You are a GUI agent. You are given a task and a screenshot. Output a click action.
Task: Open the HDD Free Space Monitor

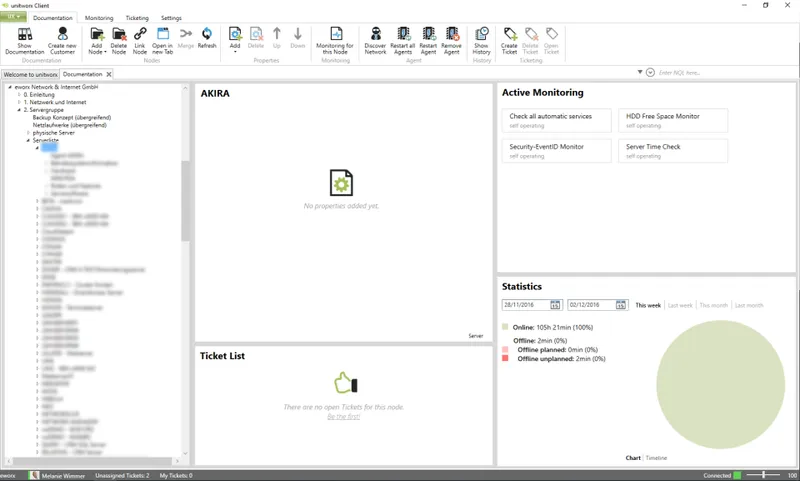pos(673,120)
